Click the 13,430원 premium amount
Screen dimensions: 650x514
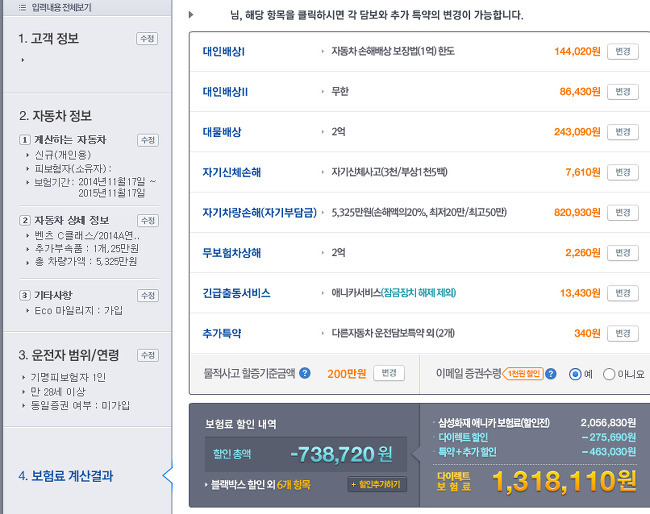580,293
